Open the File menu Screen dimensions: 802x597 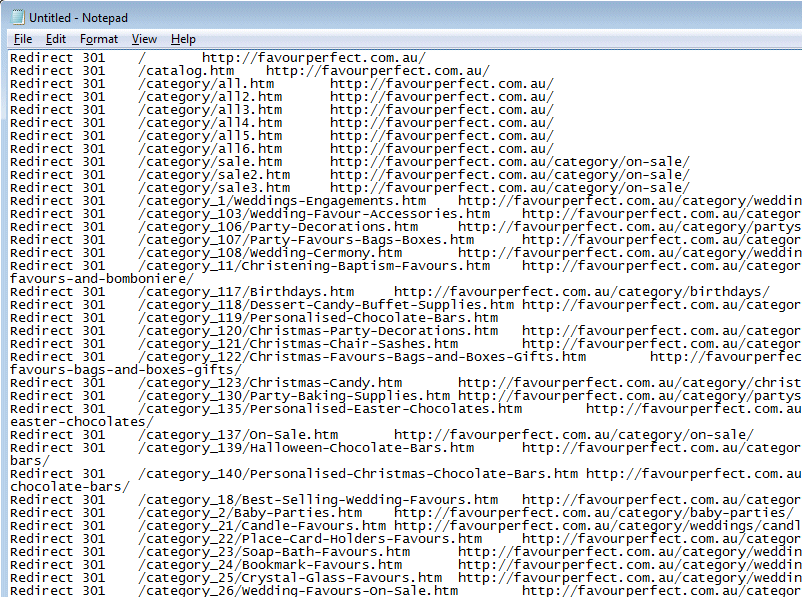click(23, 39)
